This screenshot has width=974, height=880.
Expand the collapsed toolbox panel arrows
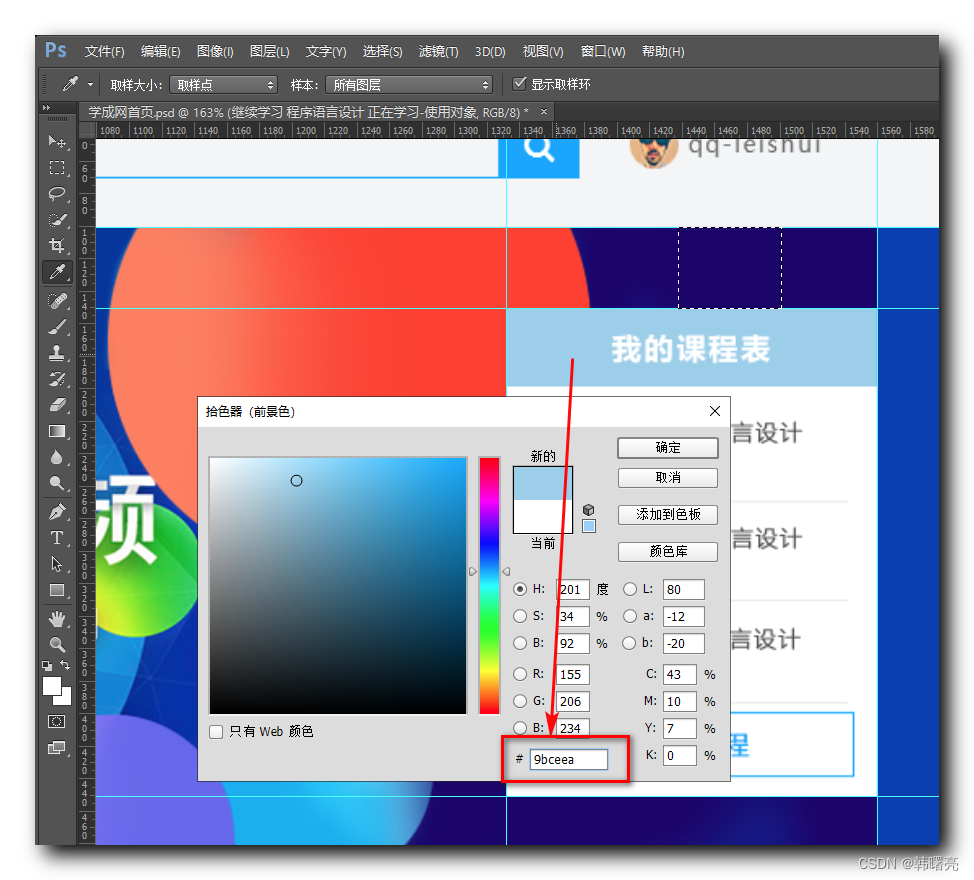tap(46, 108)
